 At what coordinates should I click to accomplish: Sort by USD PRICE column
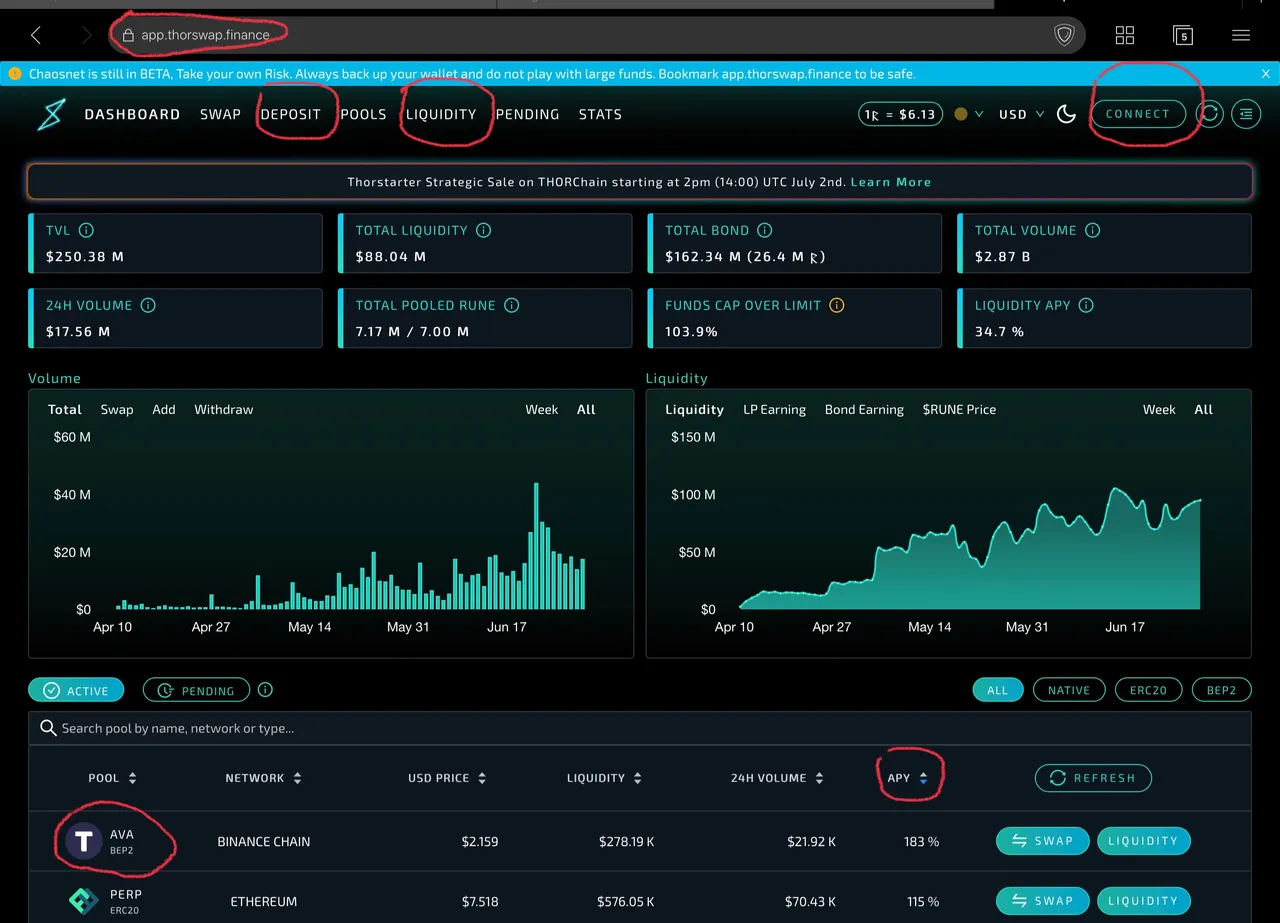(447, 778)
